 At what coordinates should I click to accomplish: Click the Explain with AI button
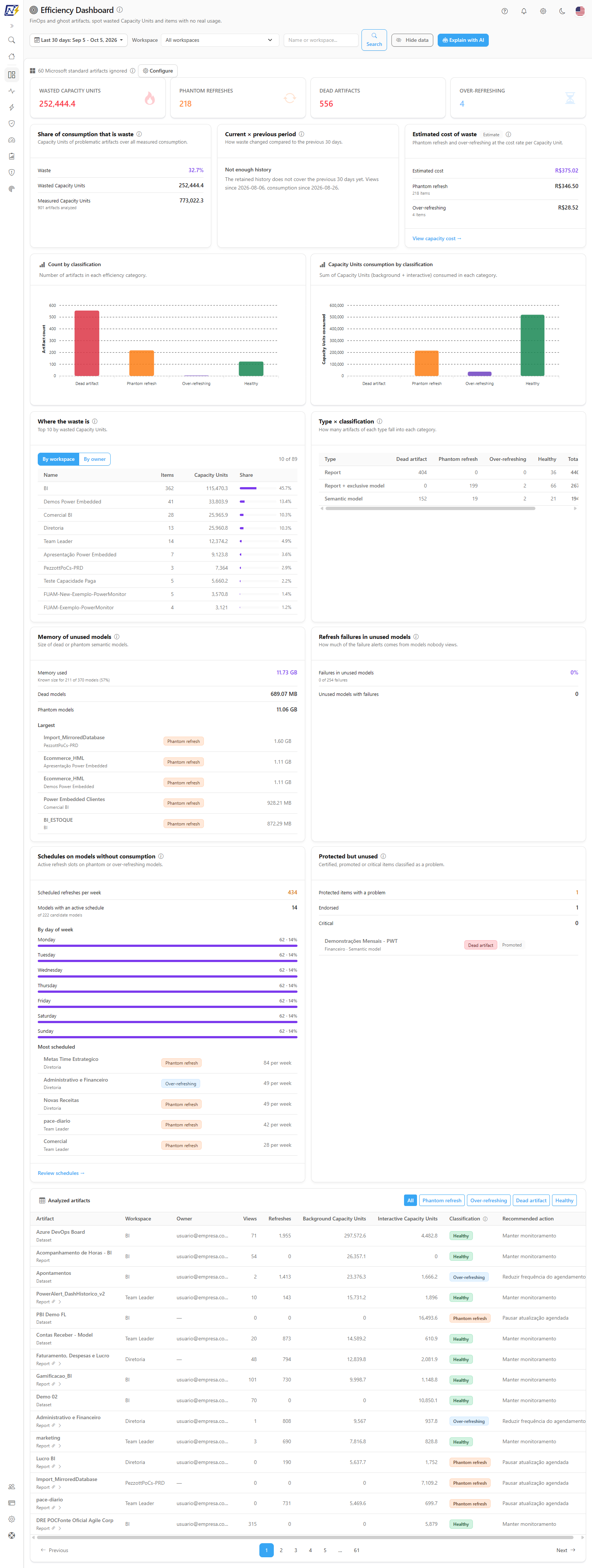(463, 40)
